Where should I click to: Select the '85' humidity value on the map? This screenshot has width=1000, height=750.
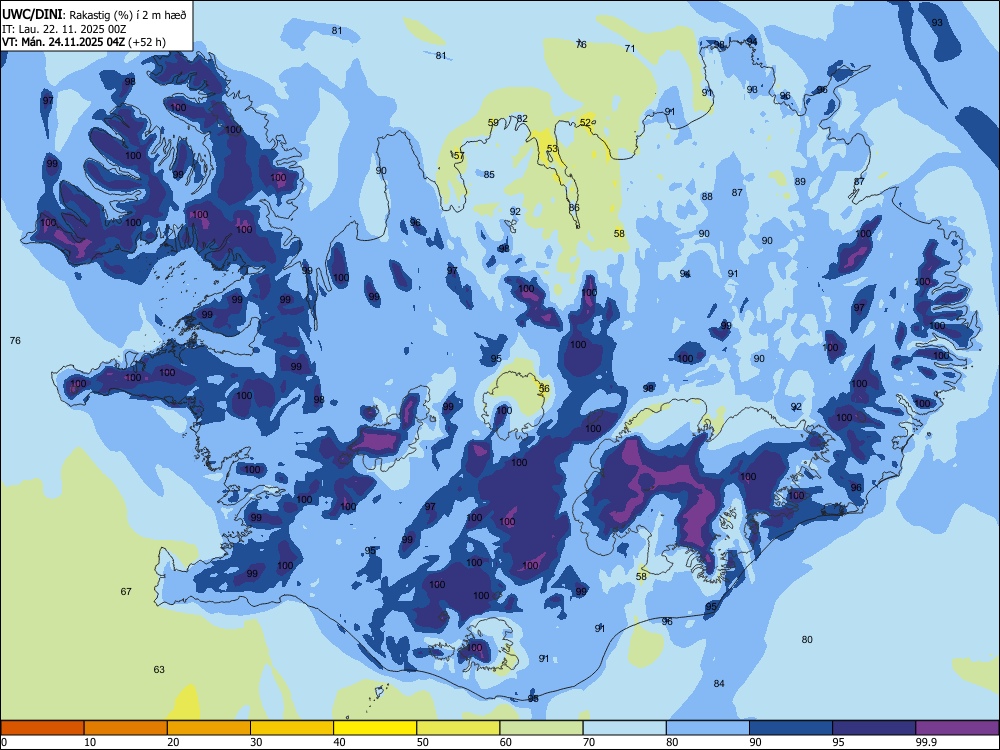(489, 175)
